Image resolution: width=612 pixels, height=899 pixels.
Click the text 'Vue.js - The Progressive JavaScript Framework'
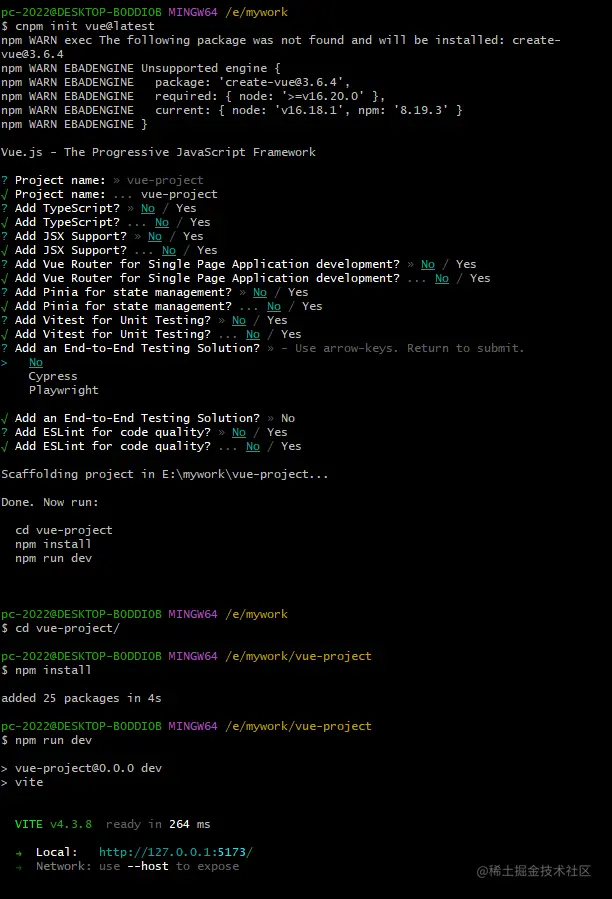tap(158, 153)
